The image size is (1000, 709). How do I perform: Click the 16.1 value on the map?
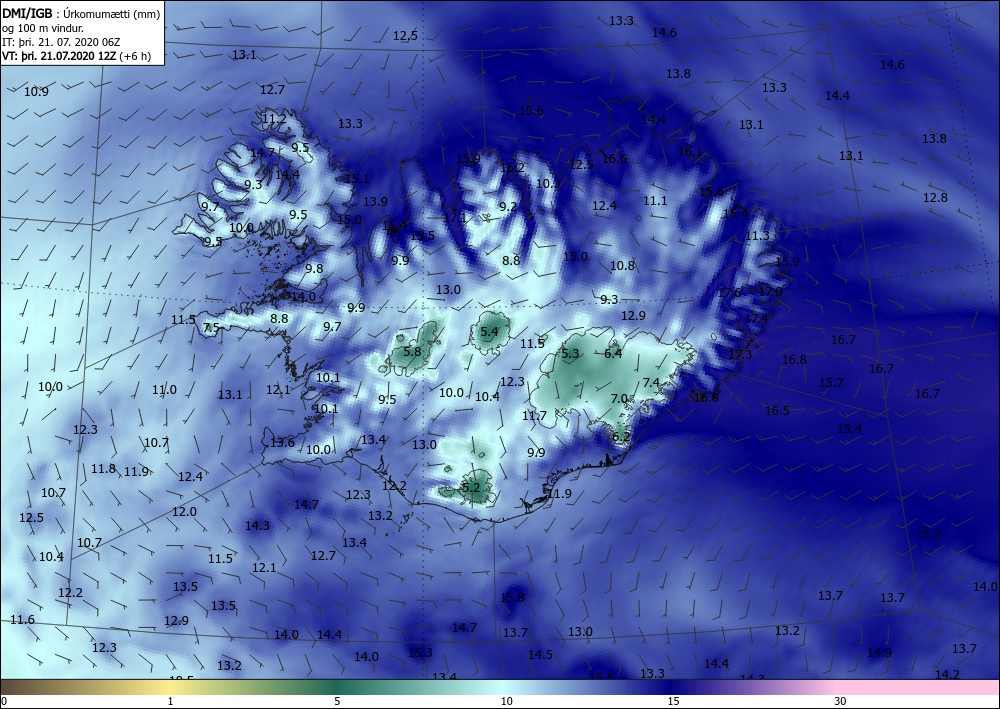(690, 152)
